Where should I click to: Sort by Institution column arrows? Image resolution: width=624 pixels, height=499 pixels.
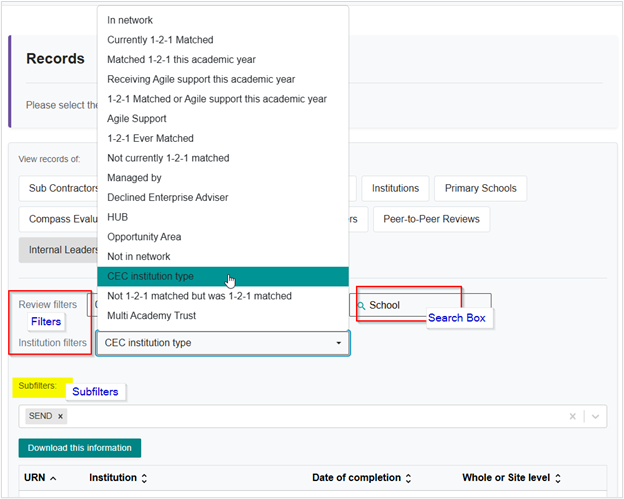[x=144, y=479]
